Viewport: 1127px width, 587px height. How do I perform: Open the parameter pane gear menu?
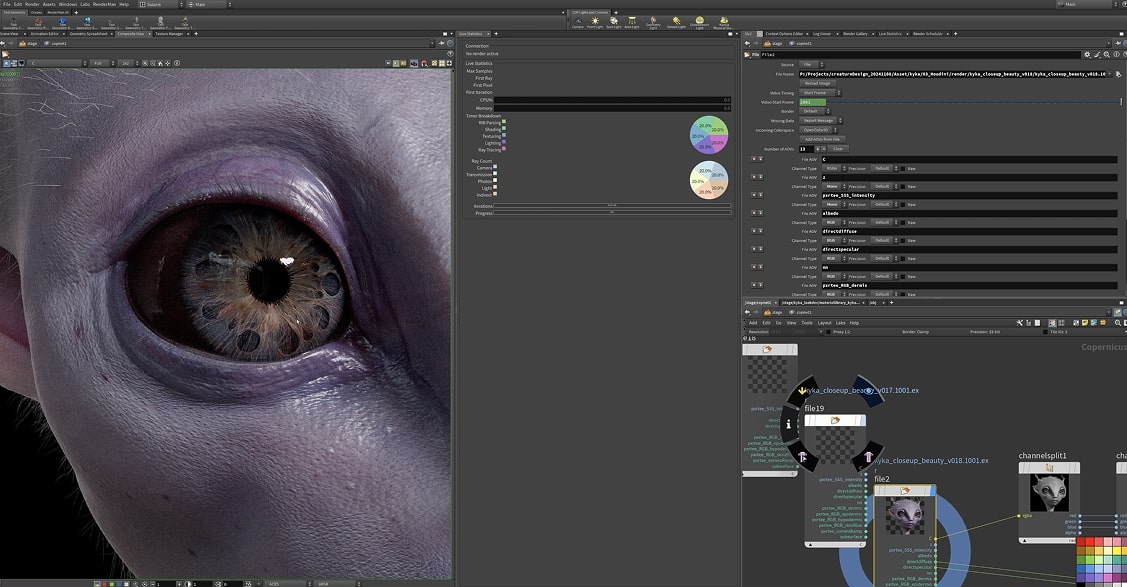[x=1087, y=55]
